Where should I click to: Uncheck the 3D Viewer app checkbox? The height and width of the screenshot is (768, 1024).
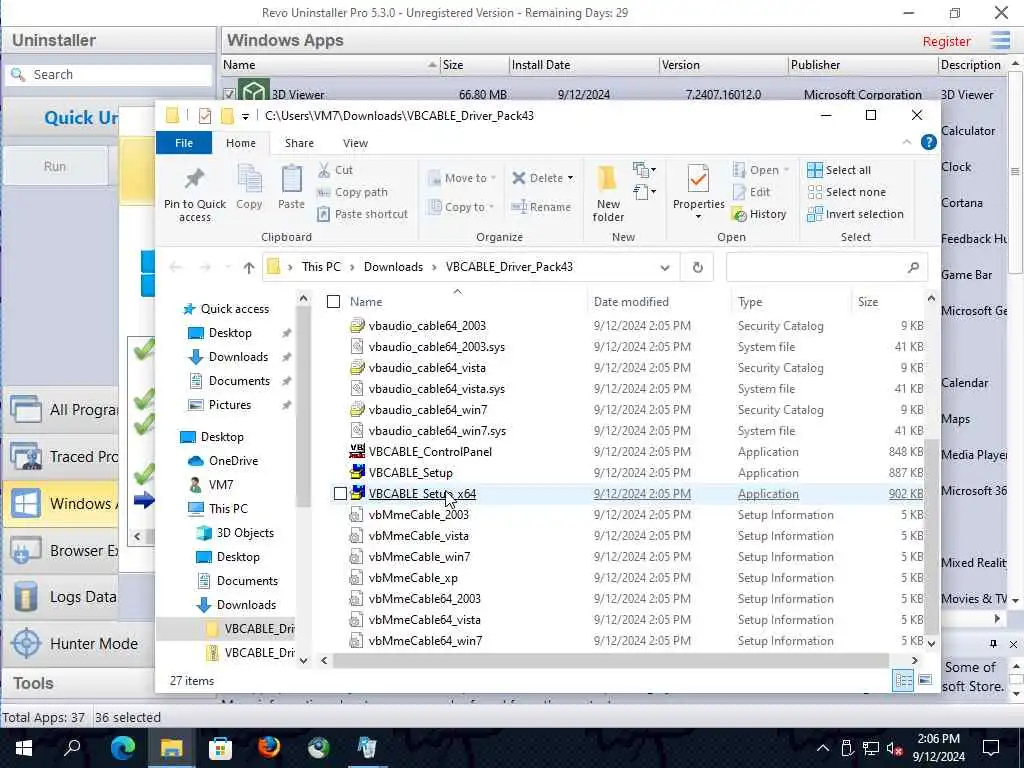(229, 94)
